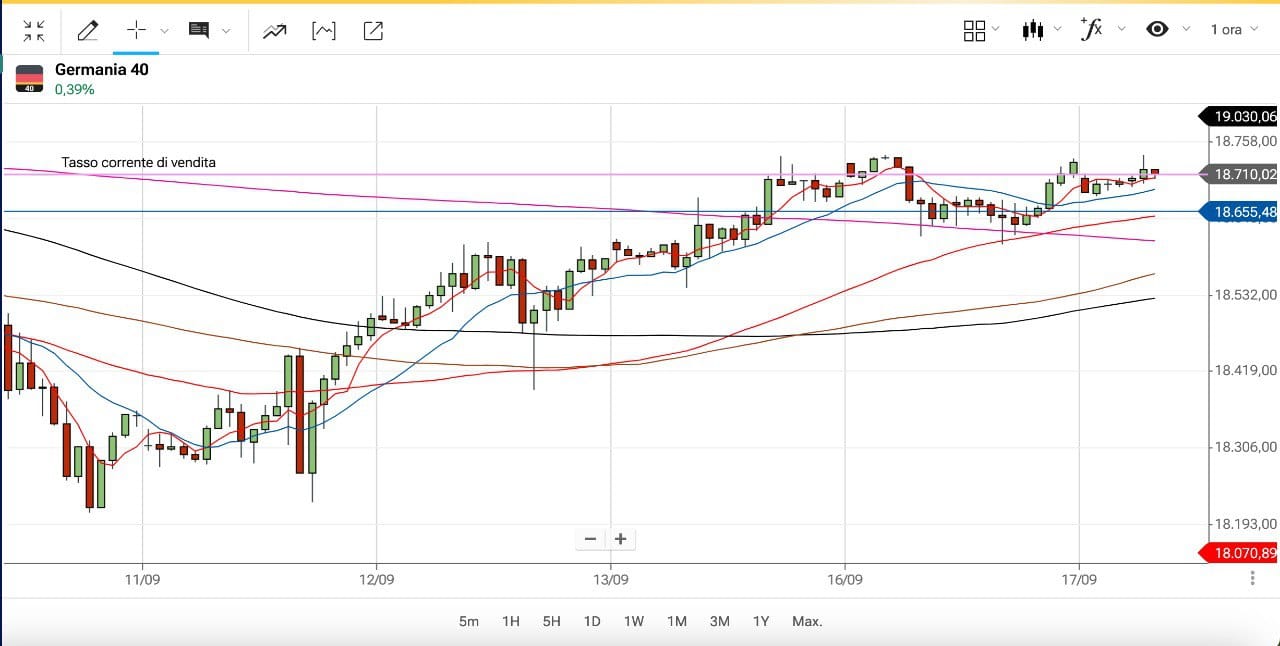Select the 'Max.' time range
Viewport: 1280px width, 646px height.
[807, 621]
